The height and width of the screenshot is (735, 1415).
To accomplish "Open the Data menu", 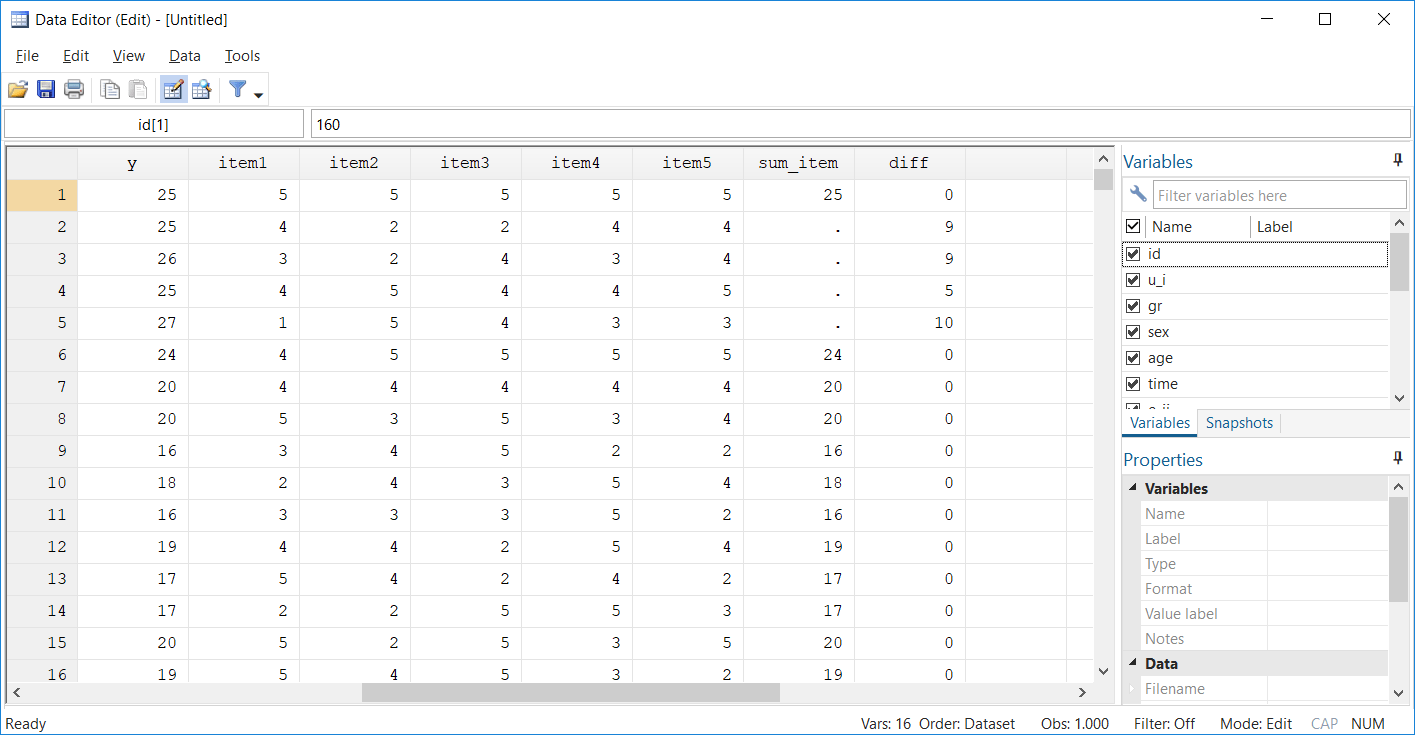I will click(184, 56).
